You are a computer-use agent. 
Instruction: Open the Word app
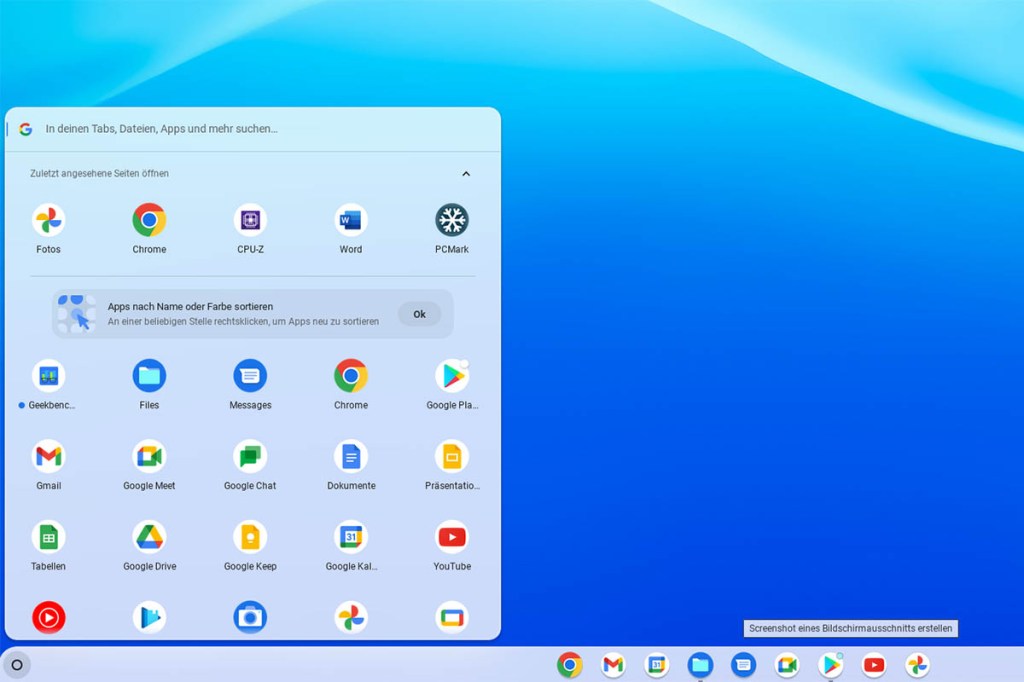[351, 221]
